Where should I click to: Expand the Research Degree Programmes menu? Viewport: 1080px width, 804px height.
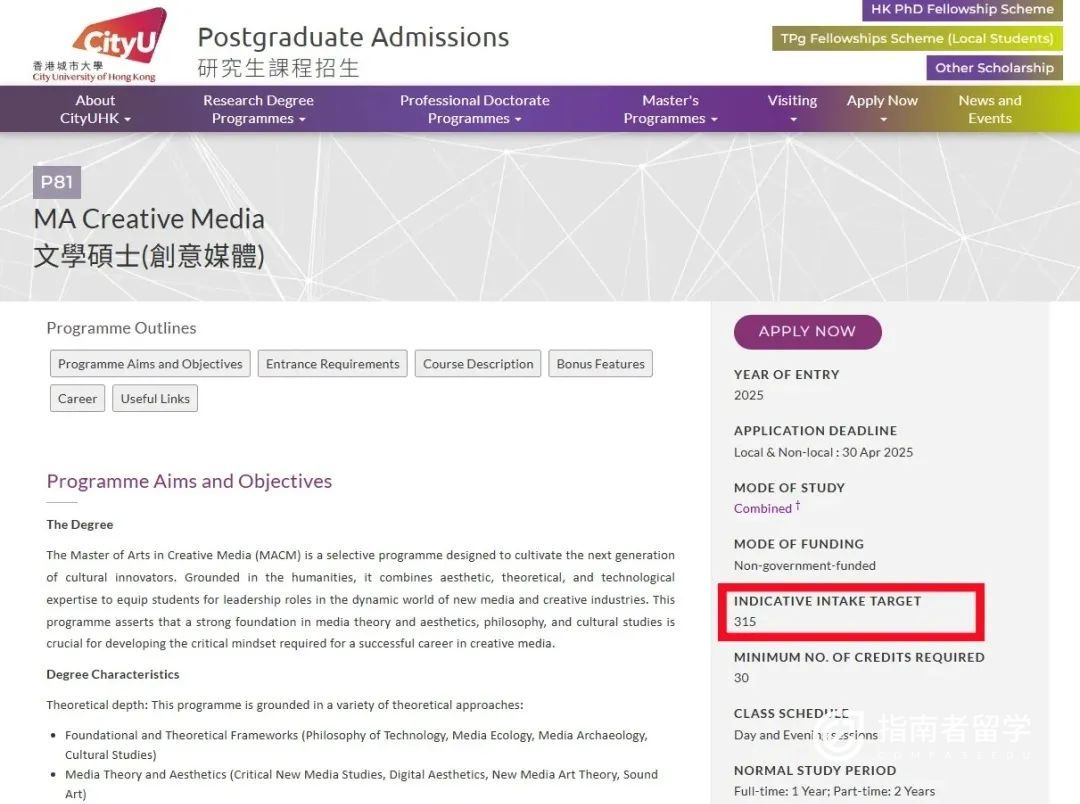click(258, 110)
